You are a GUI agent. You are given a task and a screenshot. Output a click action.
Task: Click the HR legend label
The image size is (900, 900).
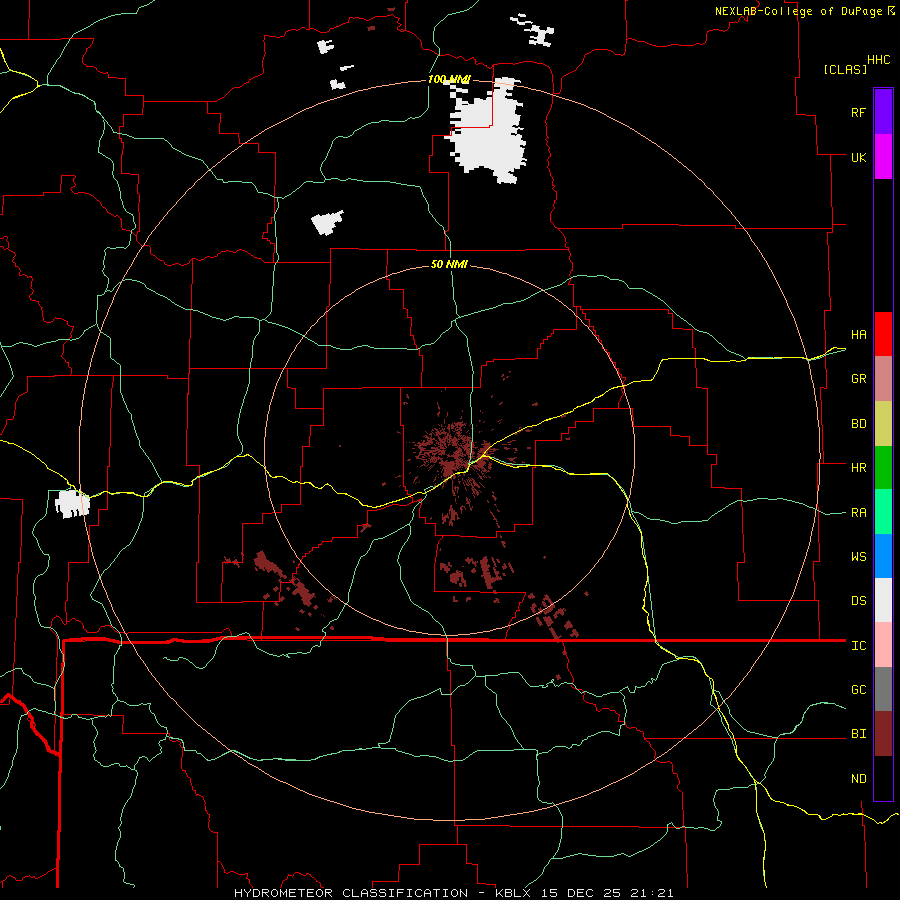(858, 468)
